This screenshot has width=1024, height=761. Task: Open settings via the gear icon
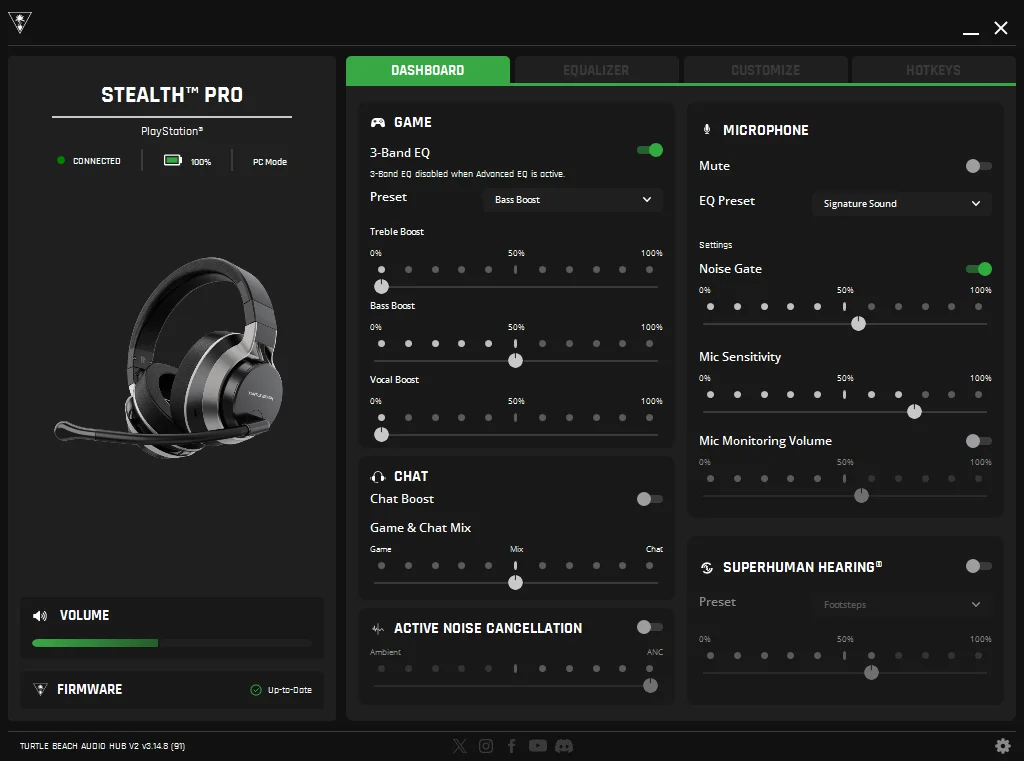(x=1002, y=746)
